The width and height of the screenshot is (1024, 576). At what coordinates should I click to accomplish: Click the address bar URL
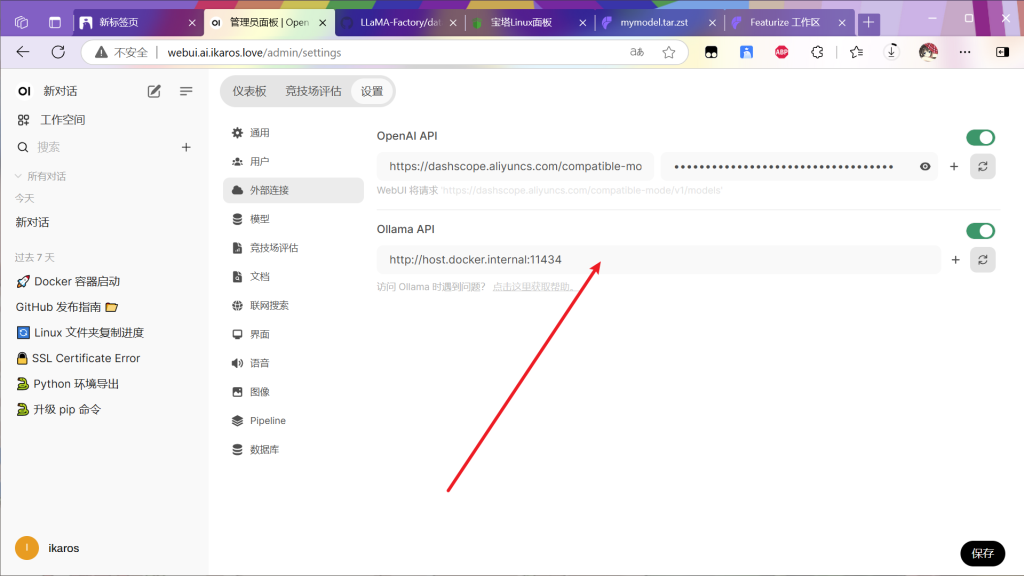pos(254,52)
